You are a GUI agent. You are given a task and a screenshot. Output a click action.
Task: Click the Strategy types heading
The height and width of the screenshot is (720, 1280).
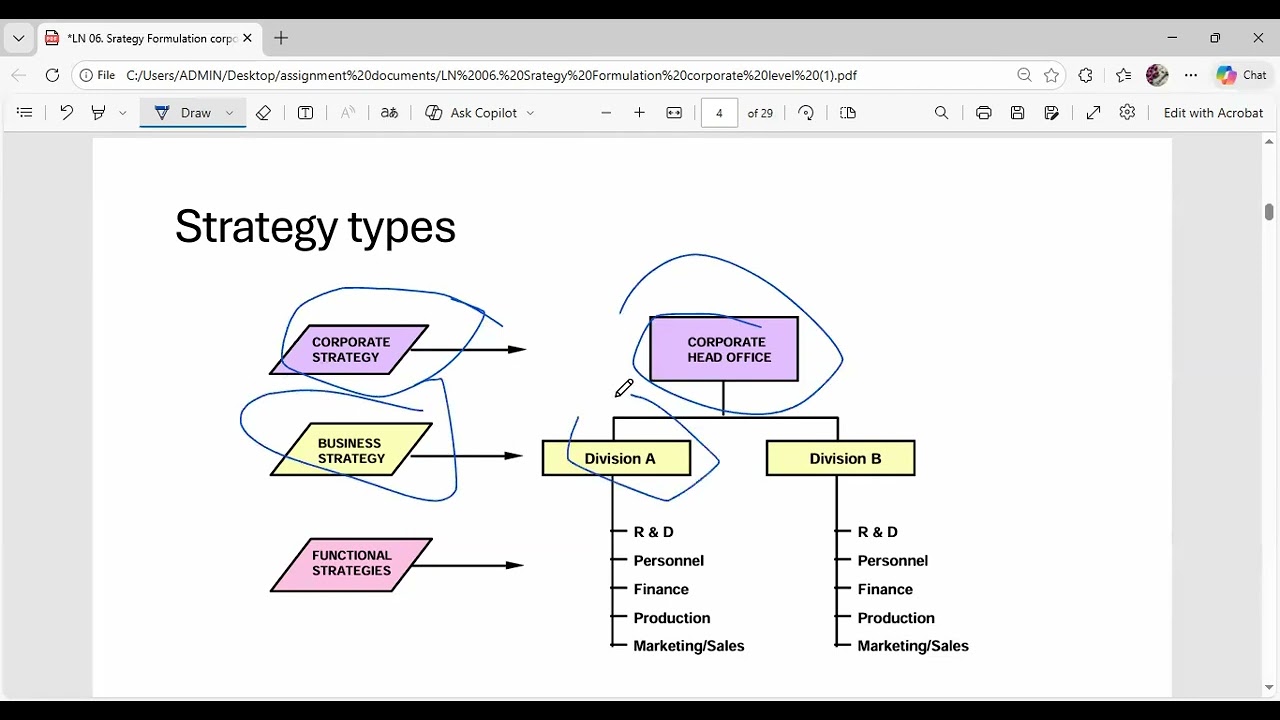coord(315,227)
